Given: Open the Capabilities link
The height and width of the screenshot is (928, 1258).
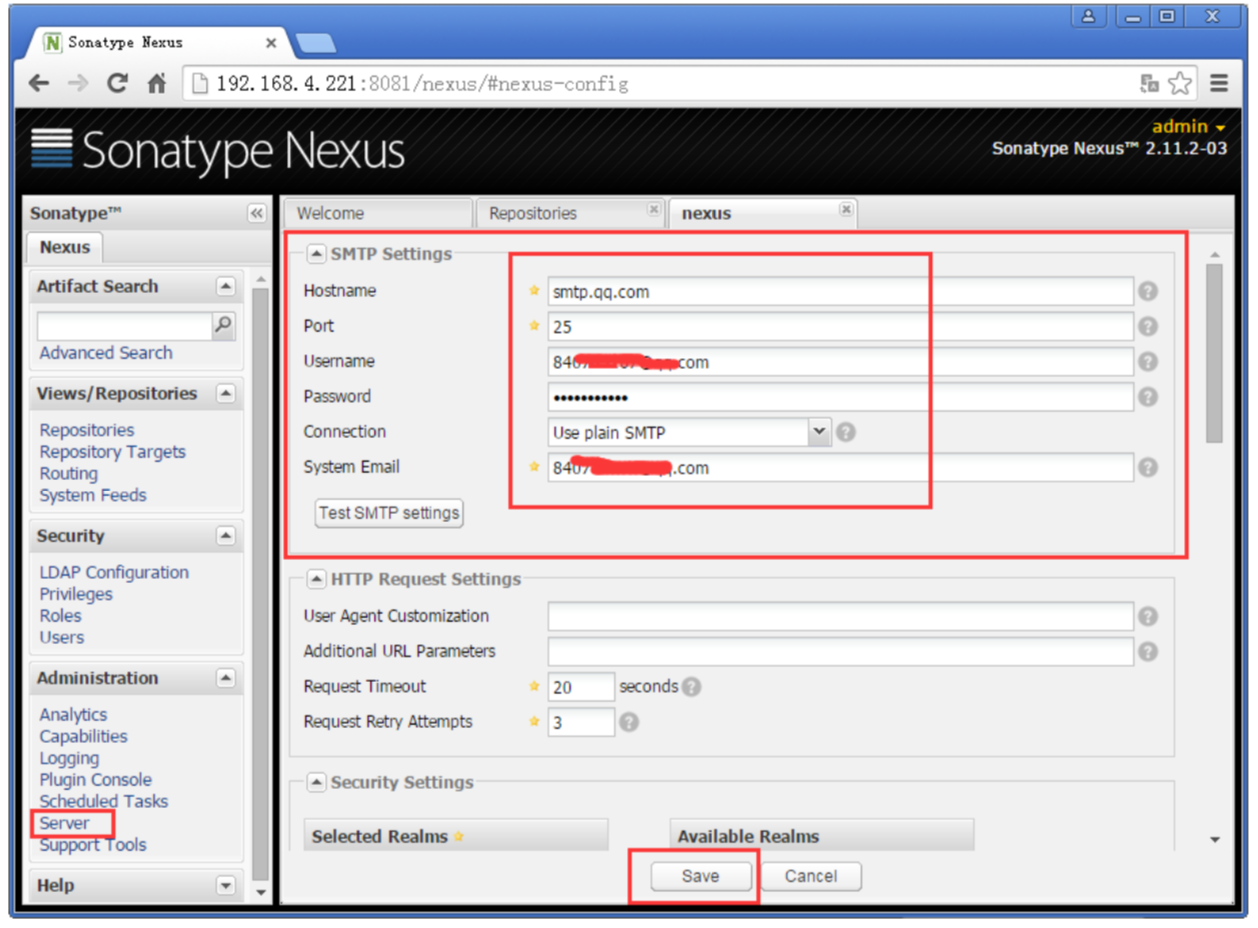Looking at the screenshot, I should (84, 736).
